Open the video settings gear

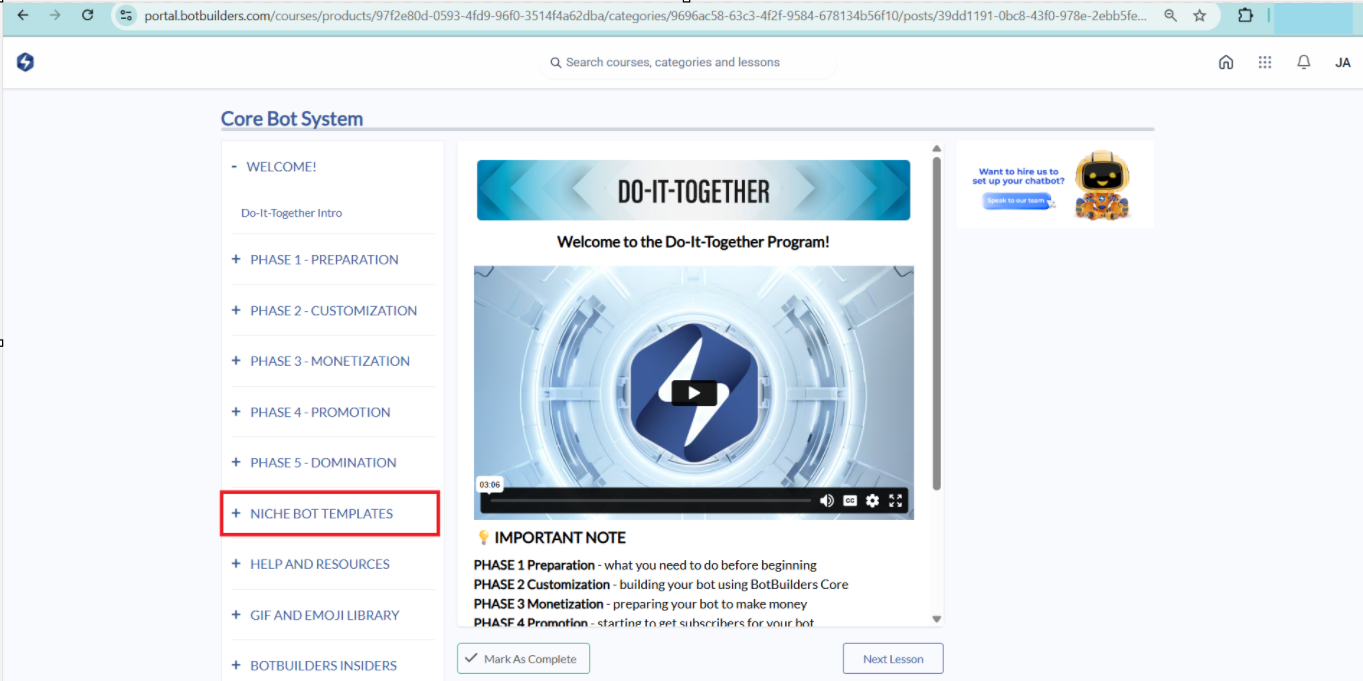click(x=873, y=501)
